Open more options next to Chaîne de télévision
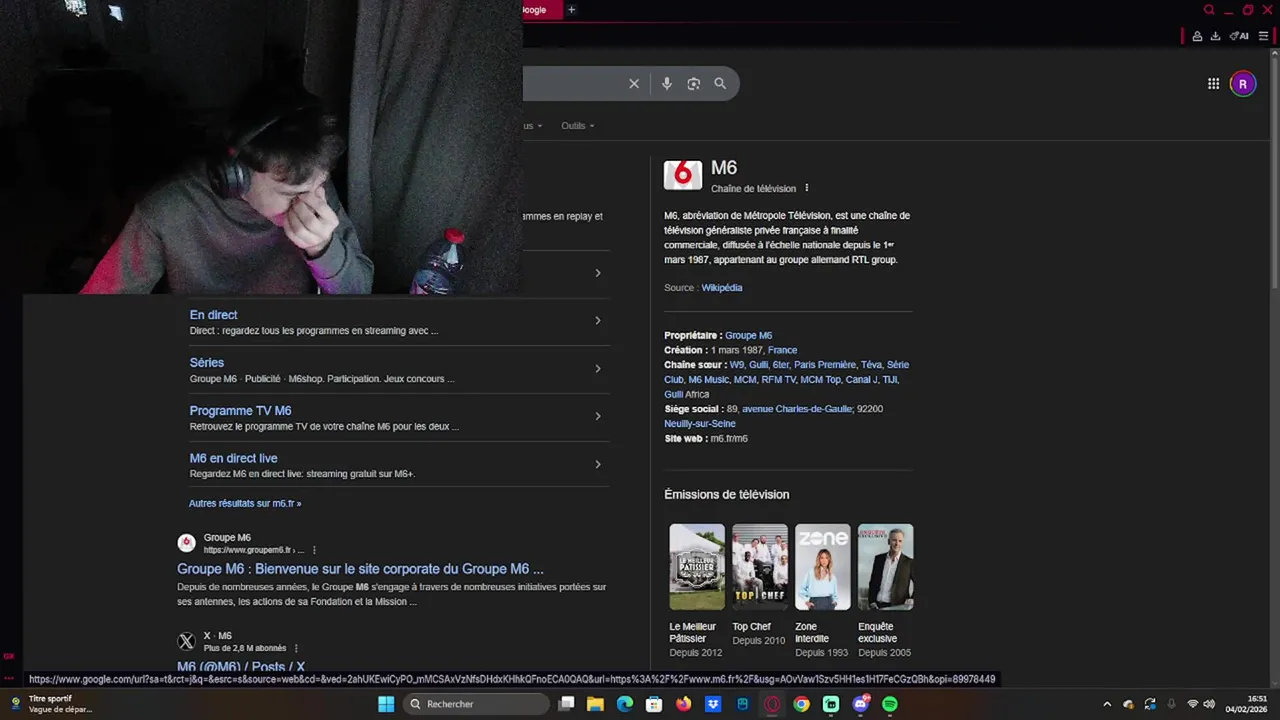Image resolution: width=1280 pixels, height=720 pixels. [807, 188]
